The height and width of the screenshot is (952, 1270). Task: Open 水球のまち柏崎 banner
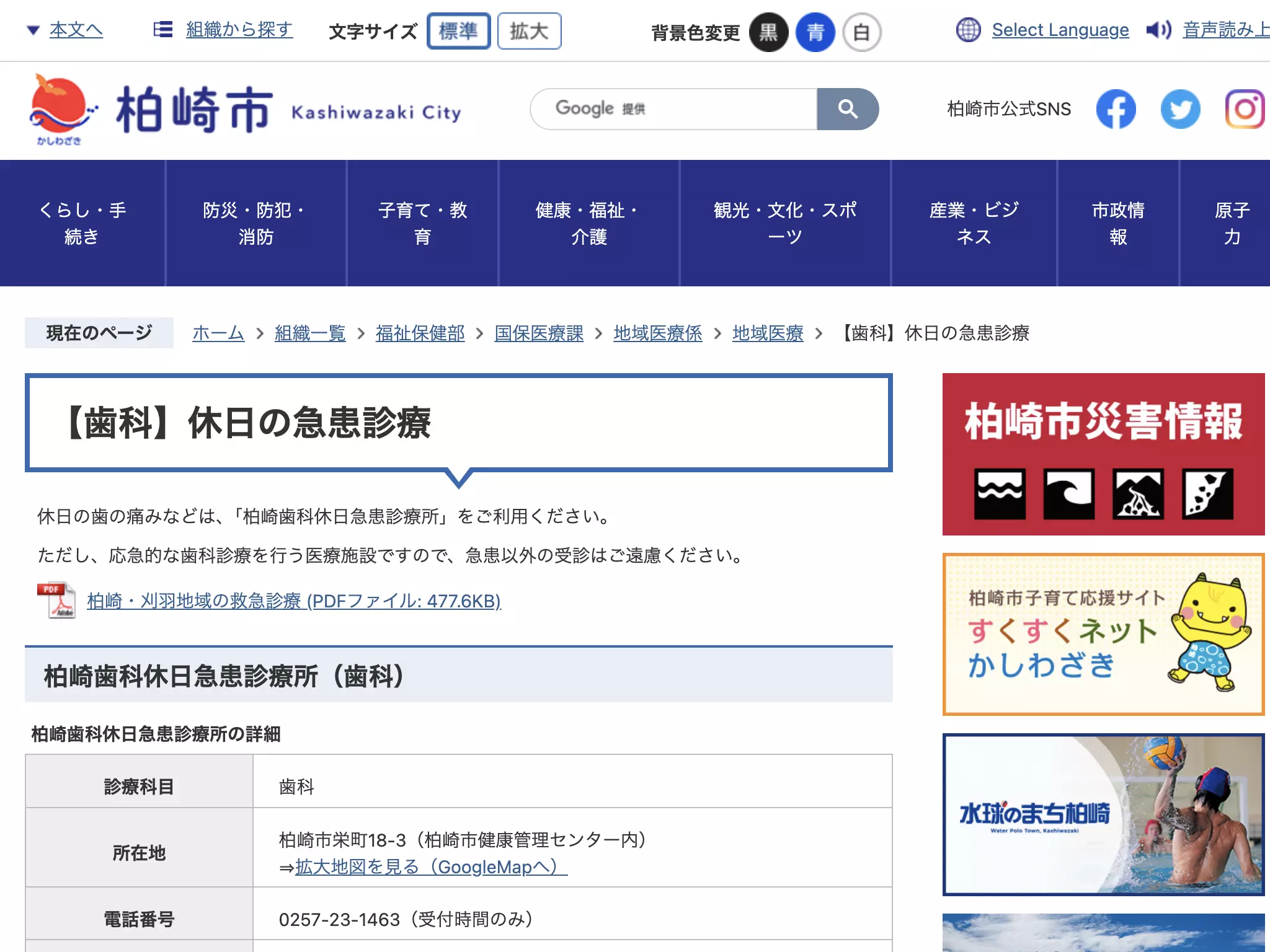coord(1103,814)
